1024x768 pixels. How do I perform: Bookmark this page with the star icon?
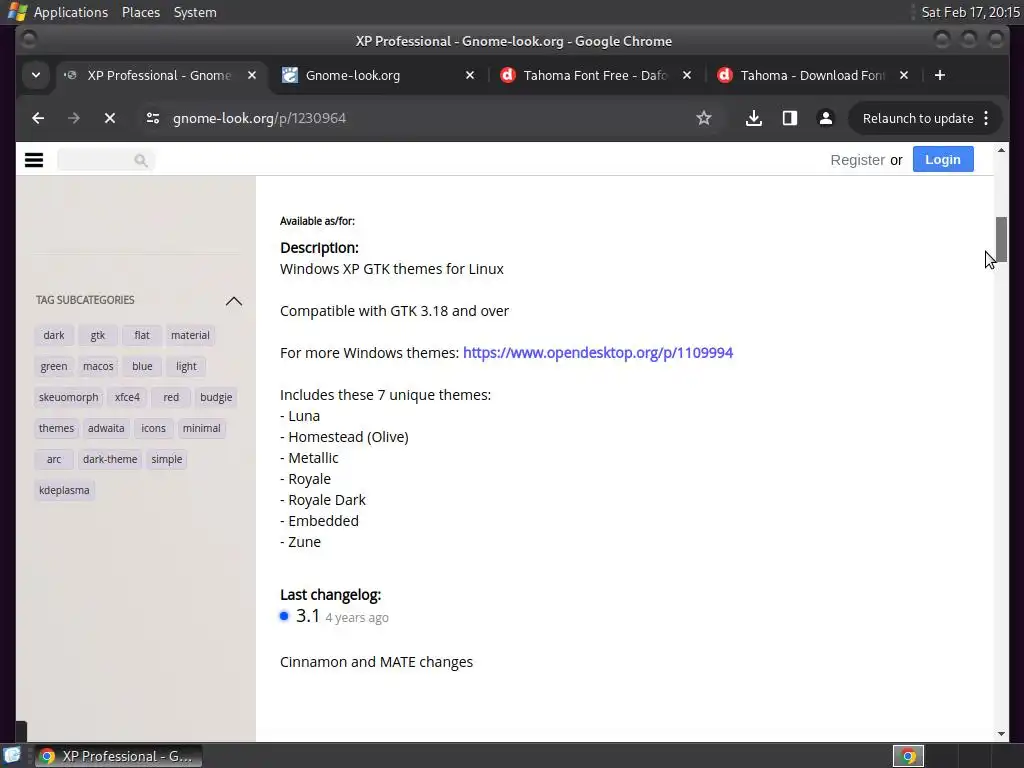tap(703, 118)
